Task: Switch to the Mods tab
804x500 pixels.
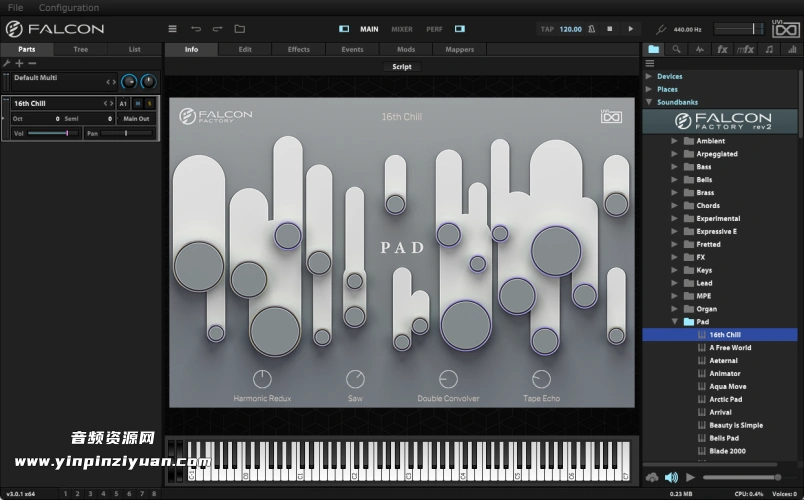Action: click(406, 49)
